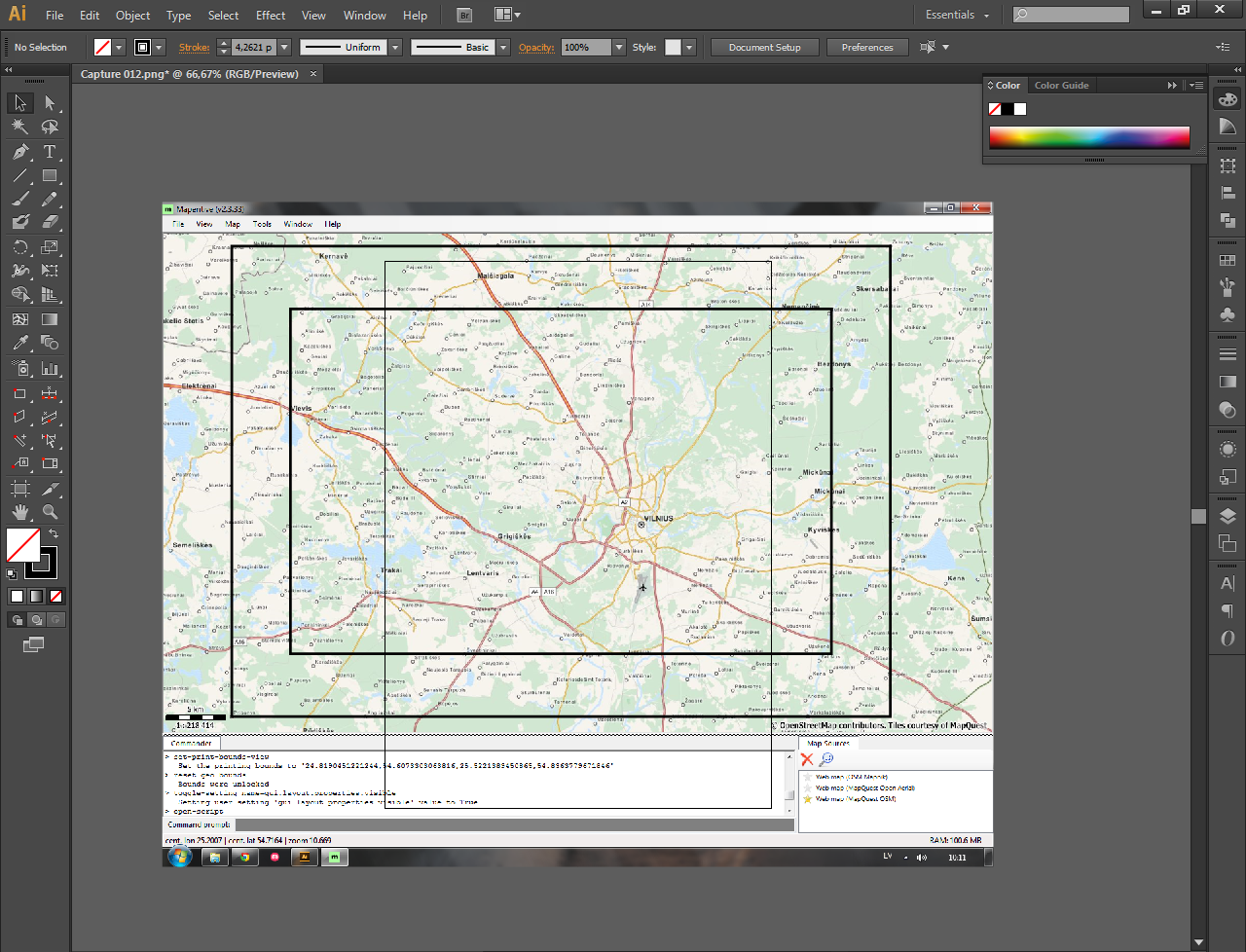Switch to the Color Guide tab
Image resolution: width=1246 pixels, height=952 pixels.
1061,85
